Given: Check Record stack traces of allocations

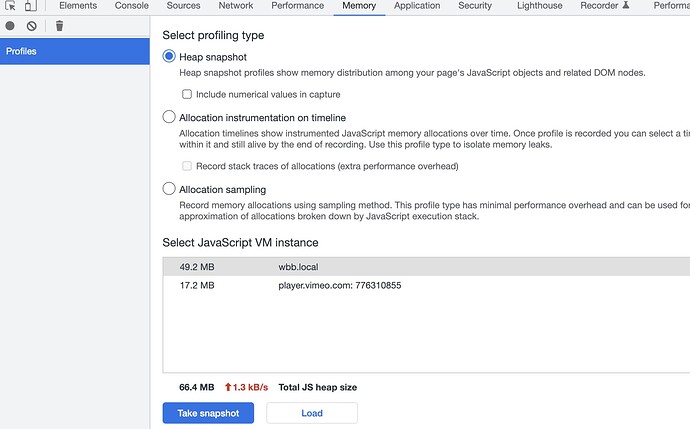Looking at the screenshot, I should pos(187,166).
